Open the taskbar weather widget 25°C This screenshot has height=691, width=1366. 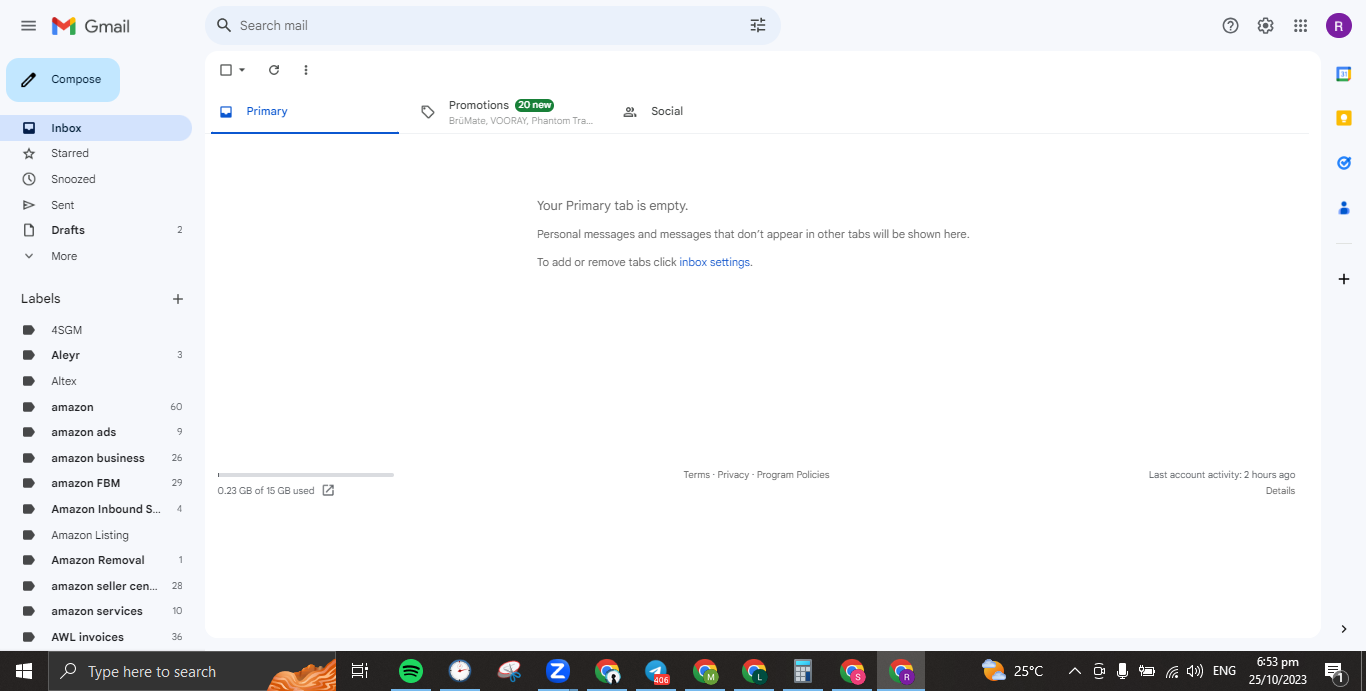click(1012, 671)
